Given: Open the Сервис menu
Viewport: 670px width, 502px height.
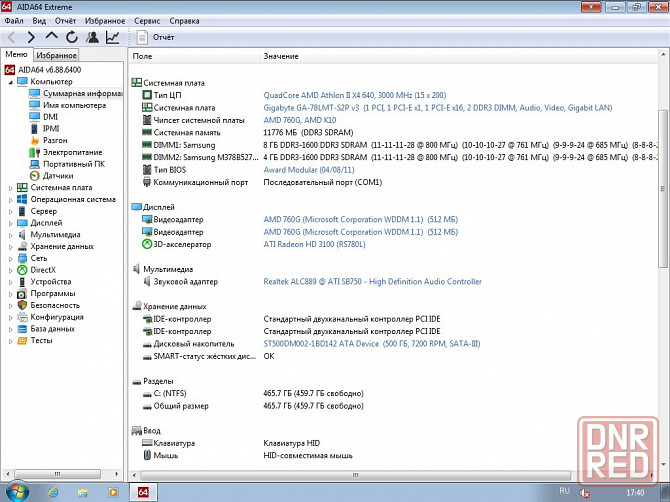Looking at the screenshot, I should click(147, 21).
